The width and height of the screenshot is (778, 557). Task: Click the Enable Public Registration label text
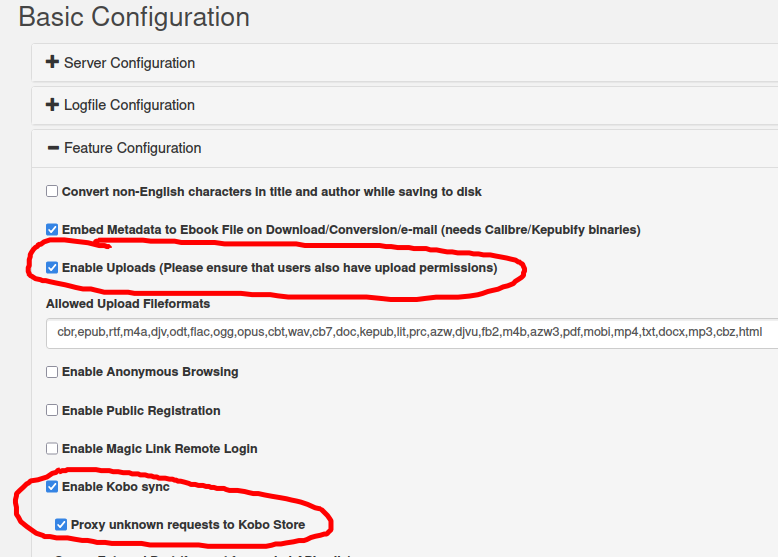(x=141, y=411)
